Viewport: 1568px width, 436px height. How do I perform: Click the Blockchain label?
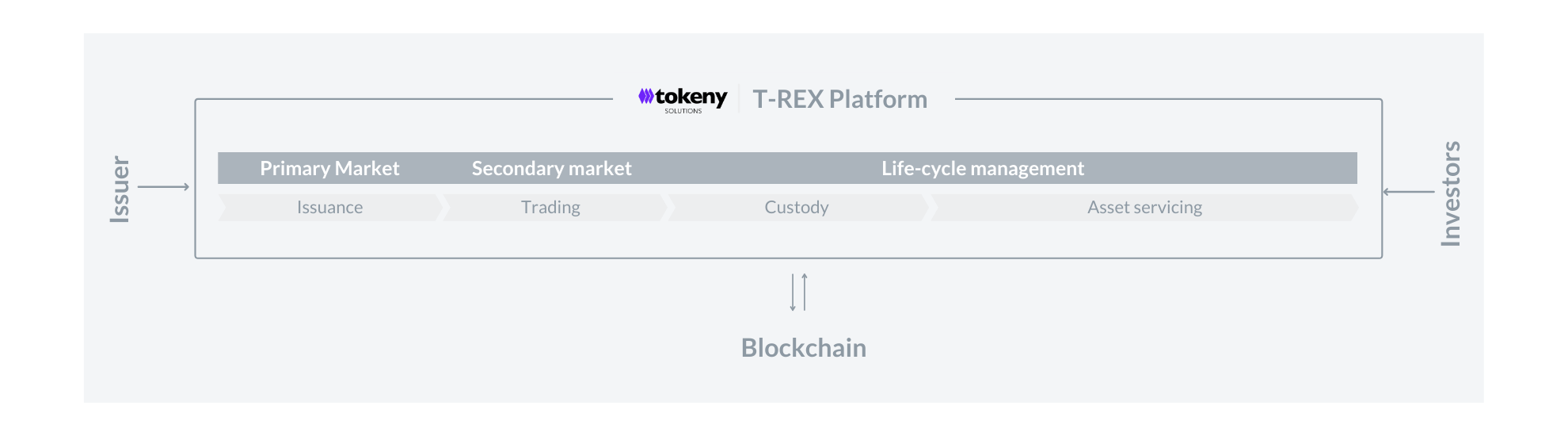804,348
